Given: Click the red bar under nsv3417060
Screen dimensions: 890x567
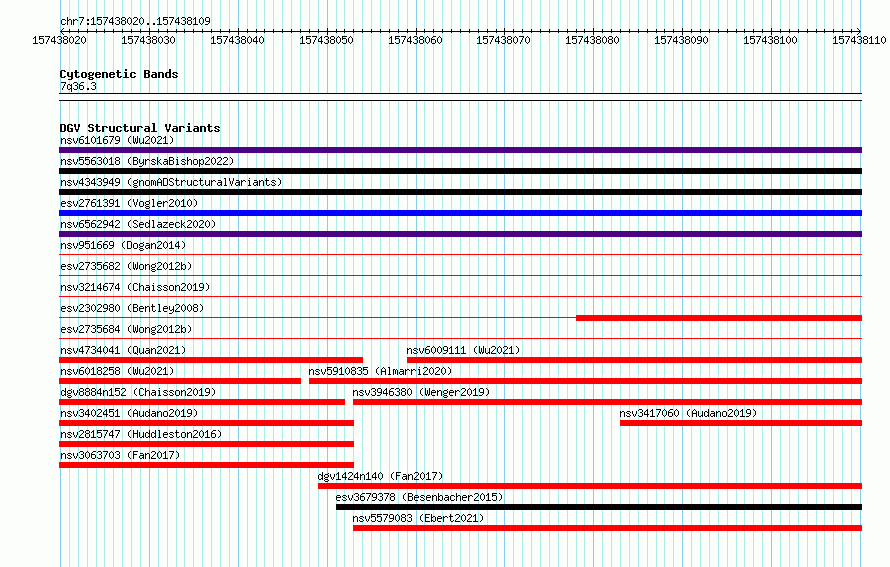Looking at the screenshot, I should 741,423.
